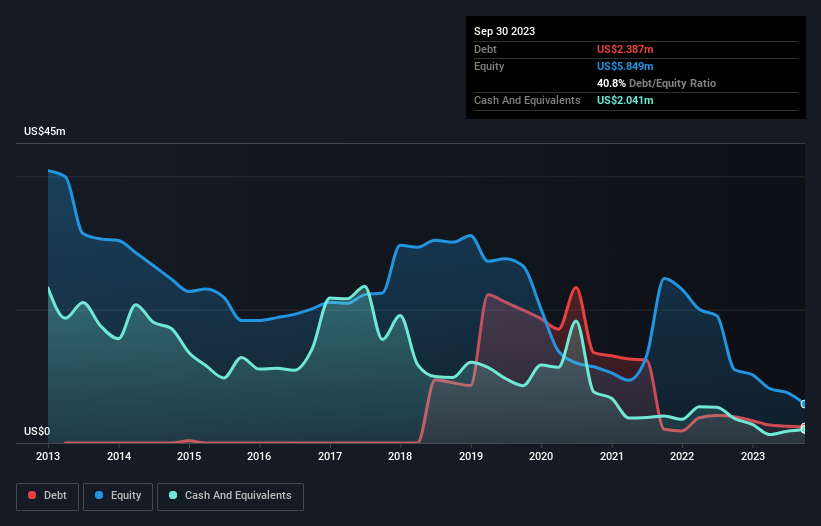Toggle the Debt series legend button

point(47,496)
